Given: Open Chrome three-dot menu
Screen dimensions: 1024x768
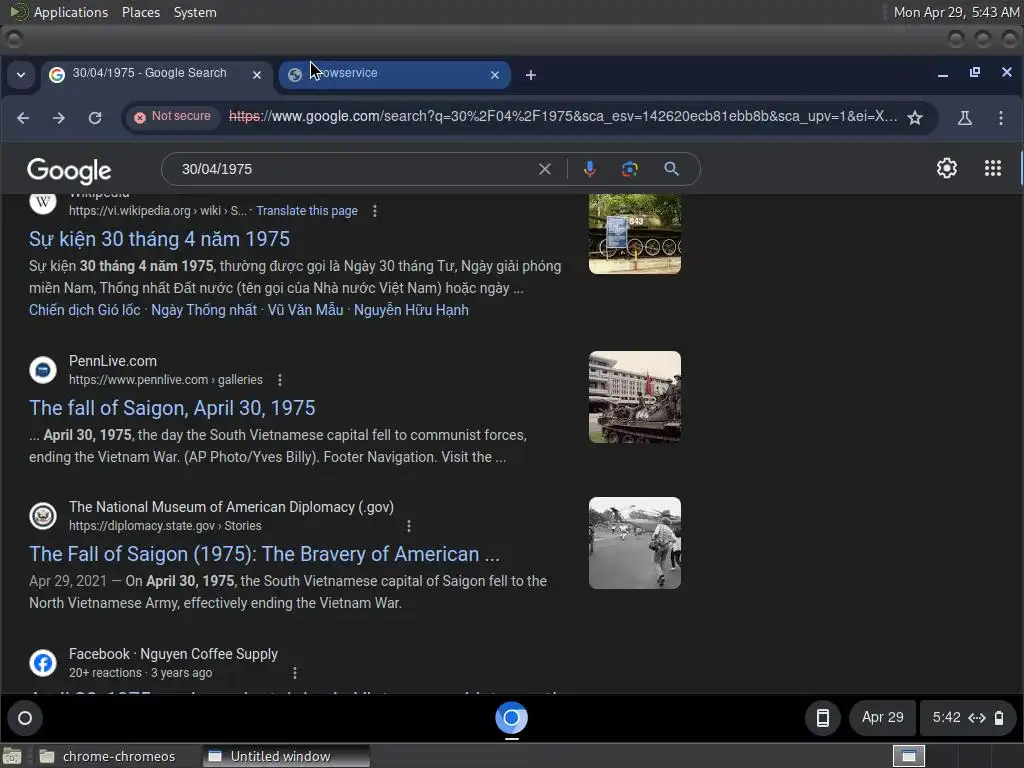Looking at the screenshot, I should click(1000, 118).
